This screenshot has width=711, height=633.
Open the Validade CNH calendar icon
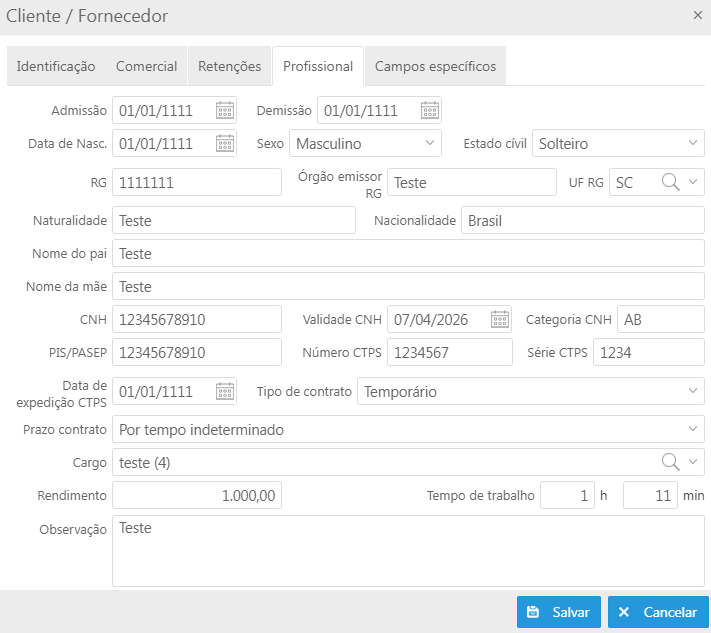(500, 319)
